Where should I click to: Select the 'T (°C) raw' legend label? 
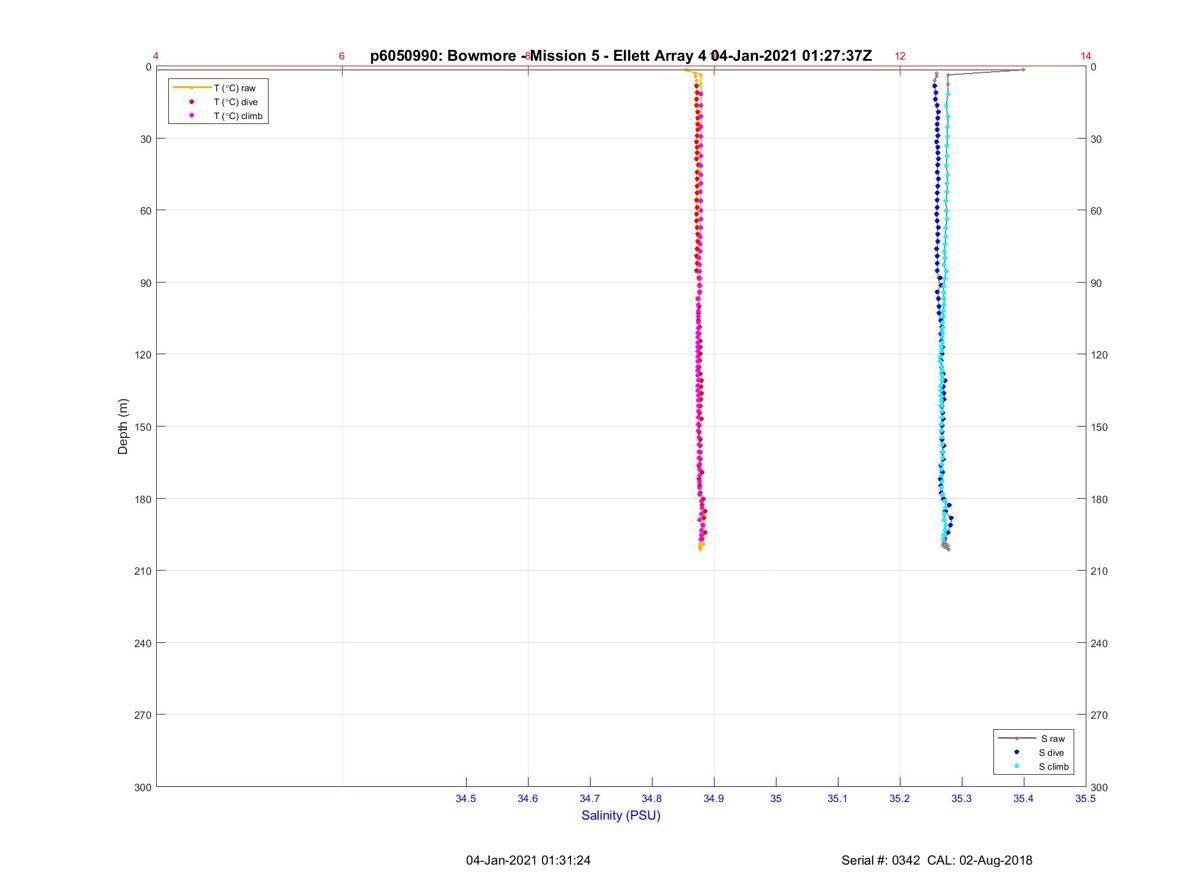(234, 88)
